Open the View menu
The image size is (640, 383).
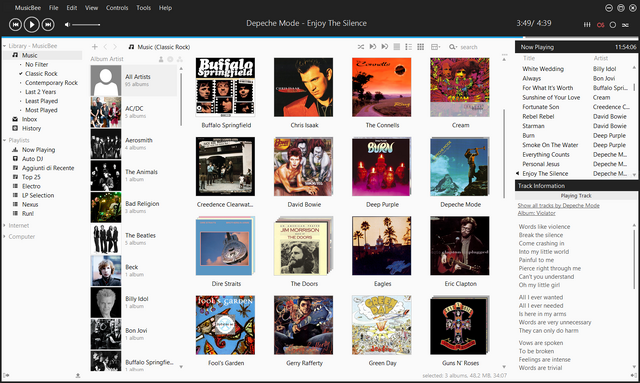(91, 8)
